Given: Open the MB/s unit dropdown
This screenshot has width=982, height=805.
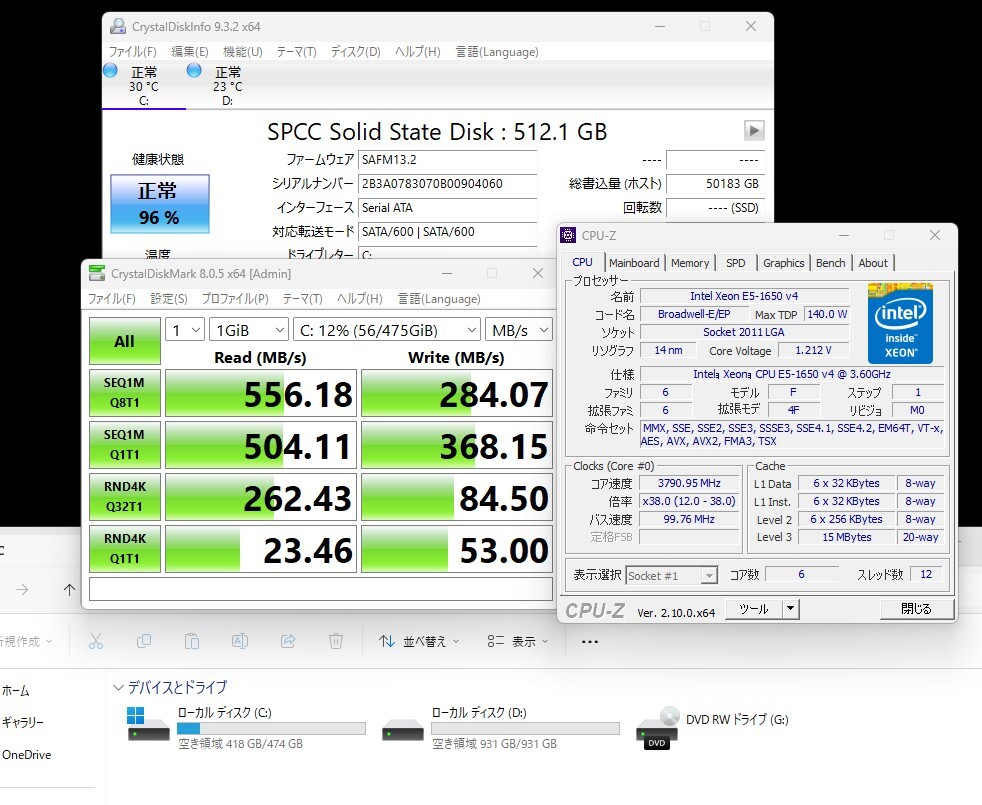Looking at the screenshot, I should [519, 330].
